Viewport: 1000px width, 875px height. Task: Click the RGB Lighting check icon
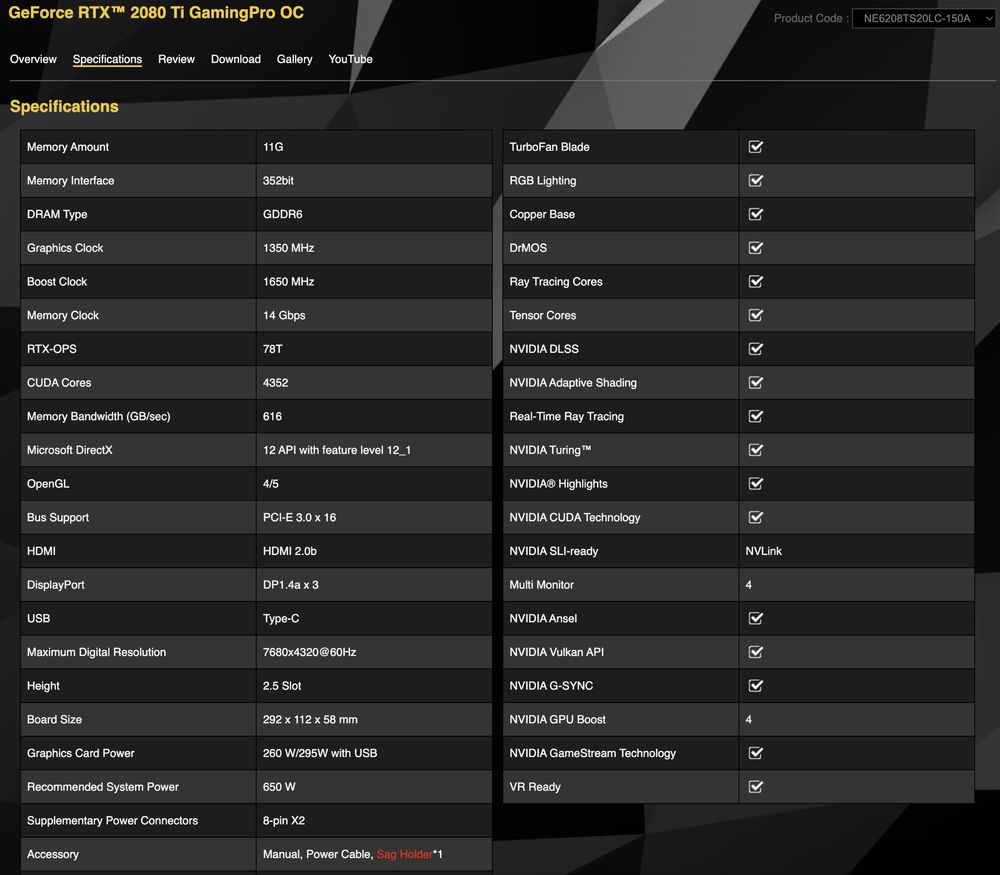(x=756, y=180)
